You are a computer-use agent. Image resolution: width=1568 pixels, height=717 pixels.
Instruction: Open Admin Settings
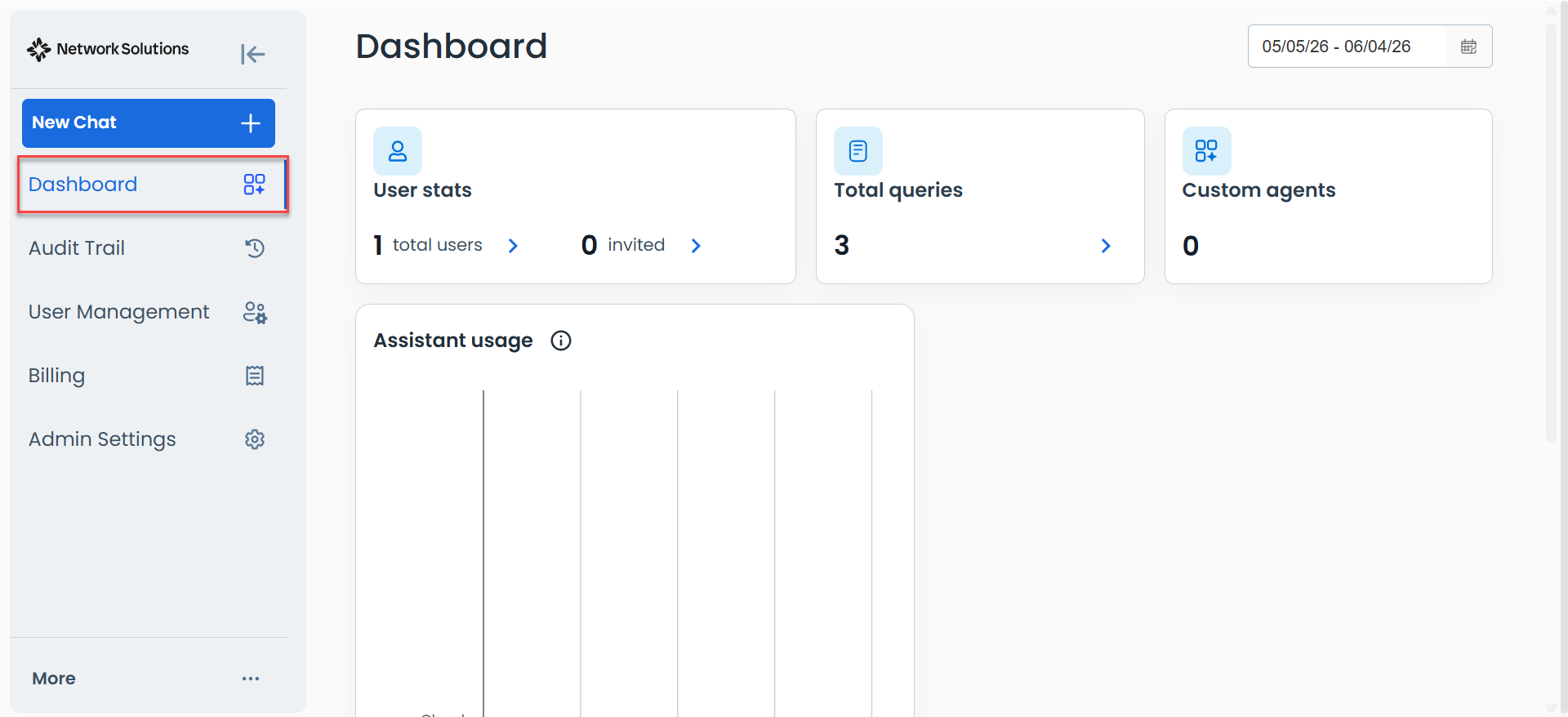pyautogui.click(x=149, y=439)
